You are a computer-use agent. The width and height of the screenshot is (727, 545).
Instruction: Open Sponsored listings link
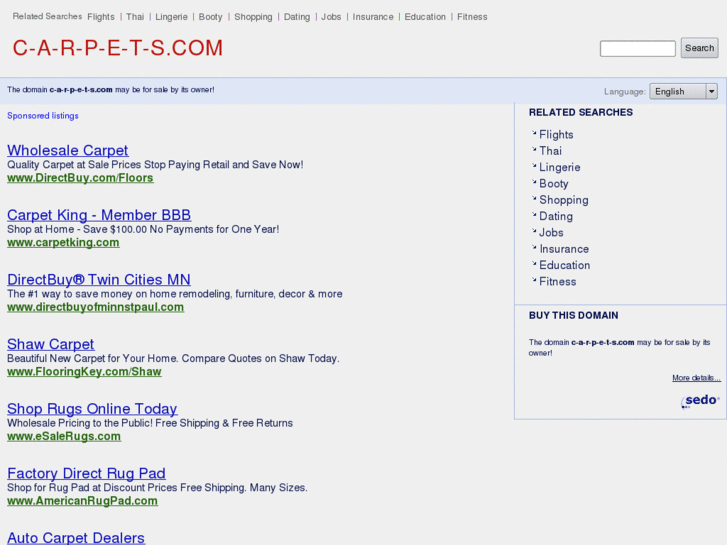pos(43,115)
